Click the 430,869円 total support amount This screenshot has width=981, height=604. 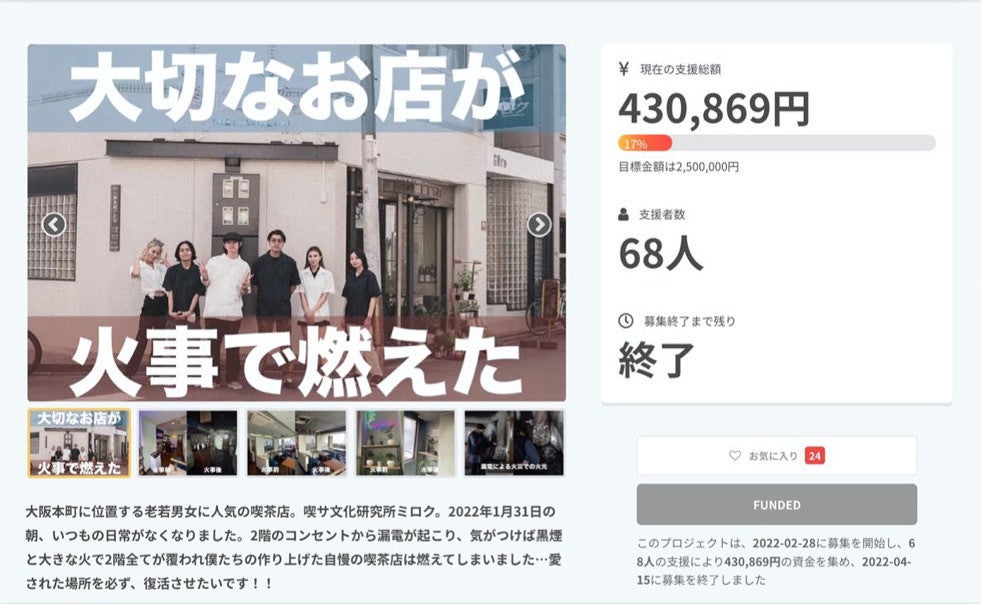[x=714, y=109]
